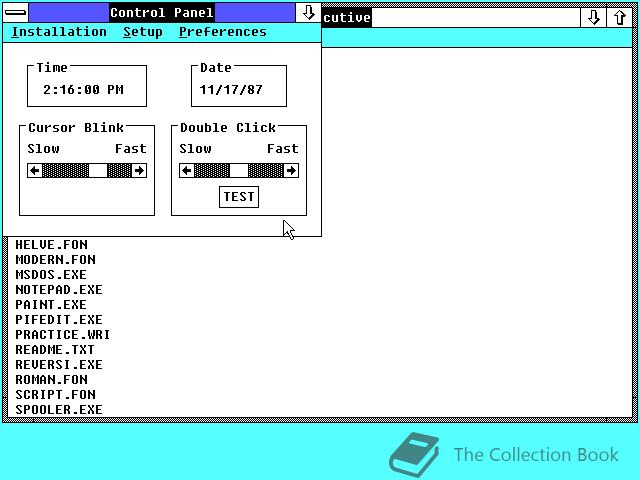
Task: Maximize the MS-DOS Executive window up arrow
Action: tap(620, 17)
